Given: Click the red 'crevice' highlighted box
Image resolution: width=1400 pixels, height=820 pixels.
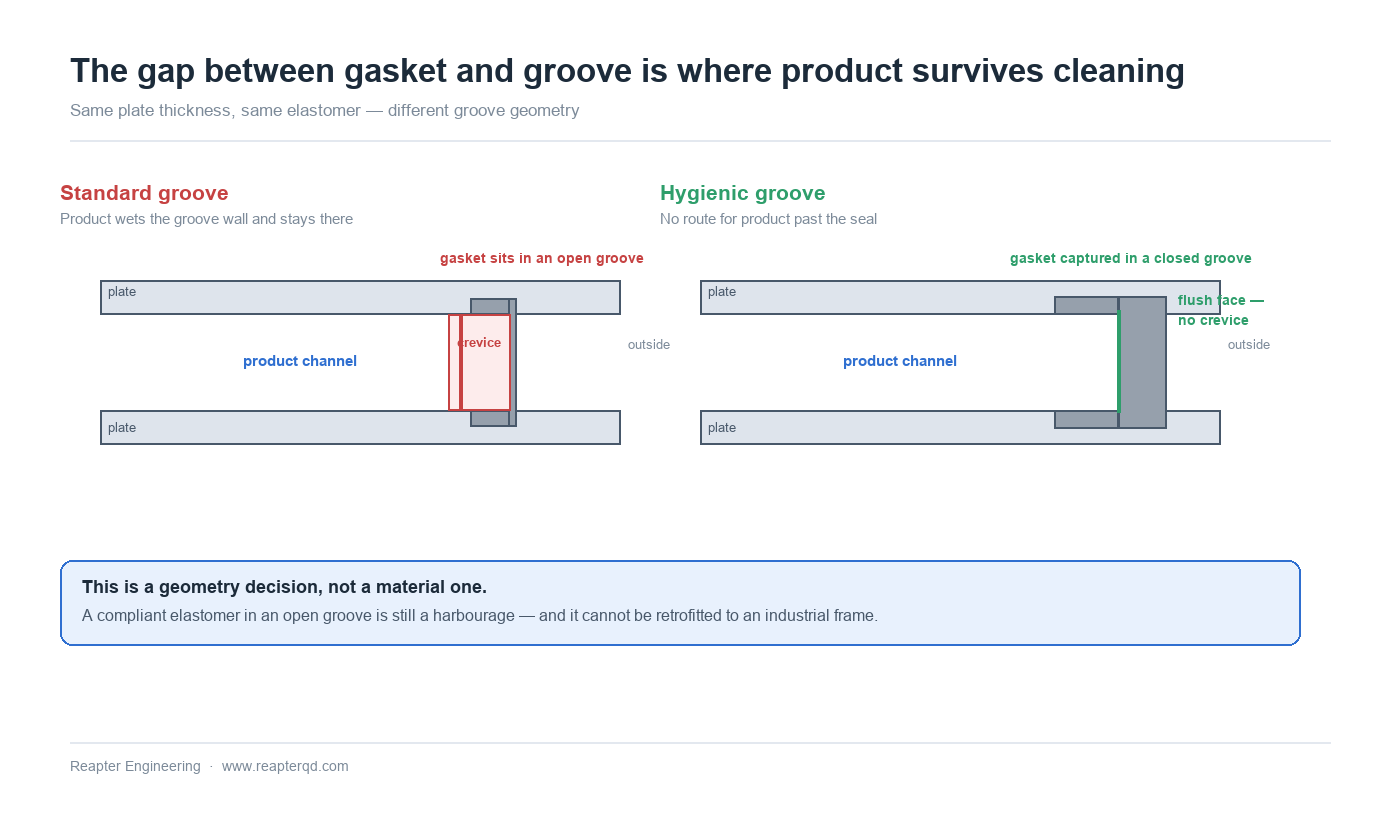Looking at the screenshot, I should (x=480, y=362).
